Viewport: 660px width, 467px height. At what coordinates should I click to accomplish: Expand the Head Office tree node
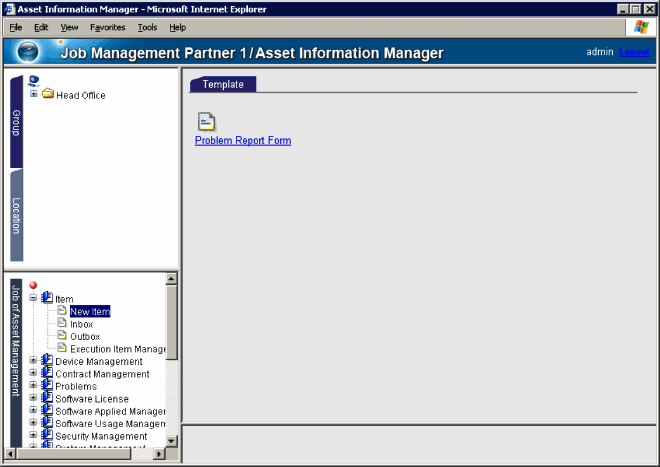(34, 93)
